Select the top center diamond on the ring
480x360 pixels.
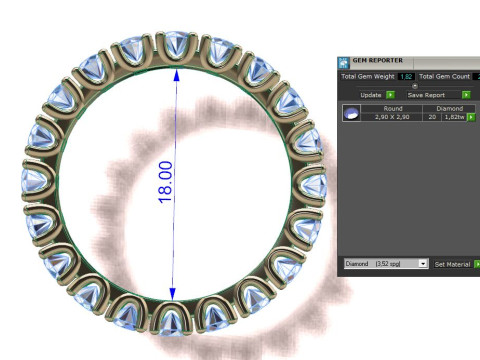pyautogui.click(x=177, y=45)
